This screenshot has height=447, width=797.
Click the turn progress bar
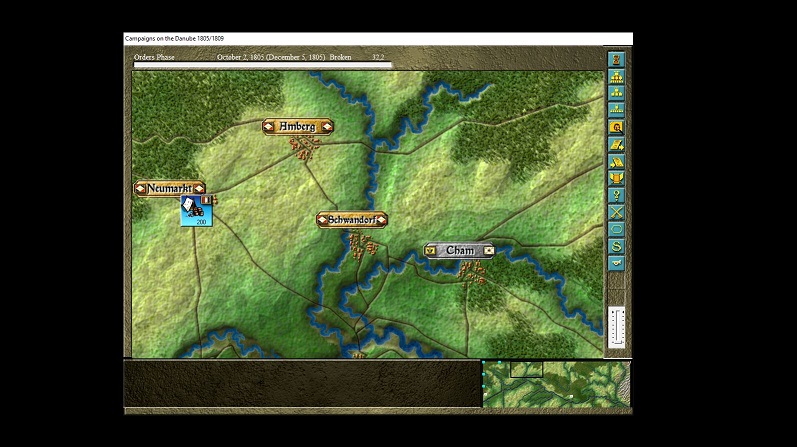coord(263,65)
